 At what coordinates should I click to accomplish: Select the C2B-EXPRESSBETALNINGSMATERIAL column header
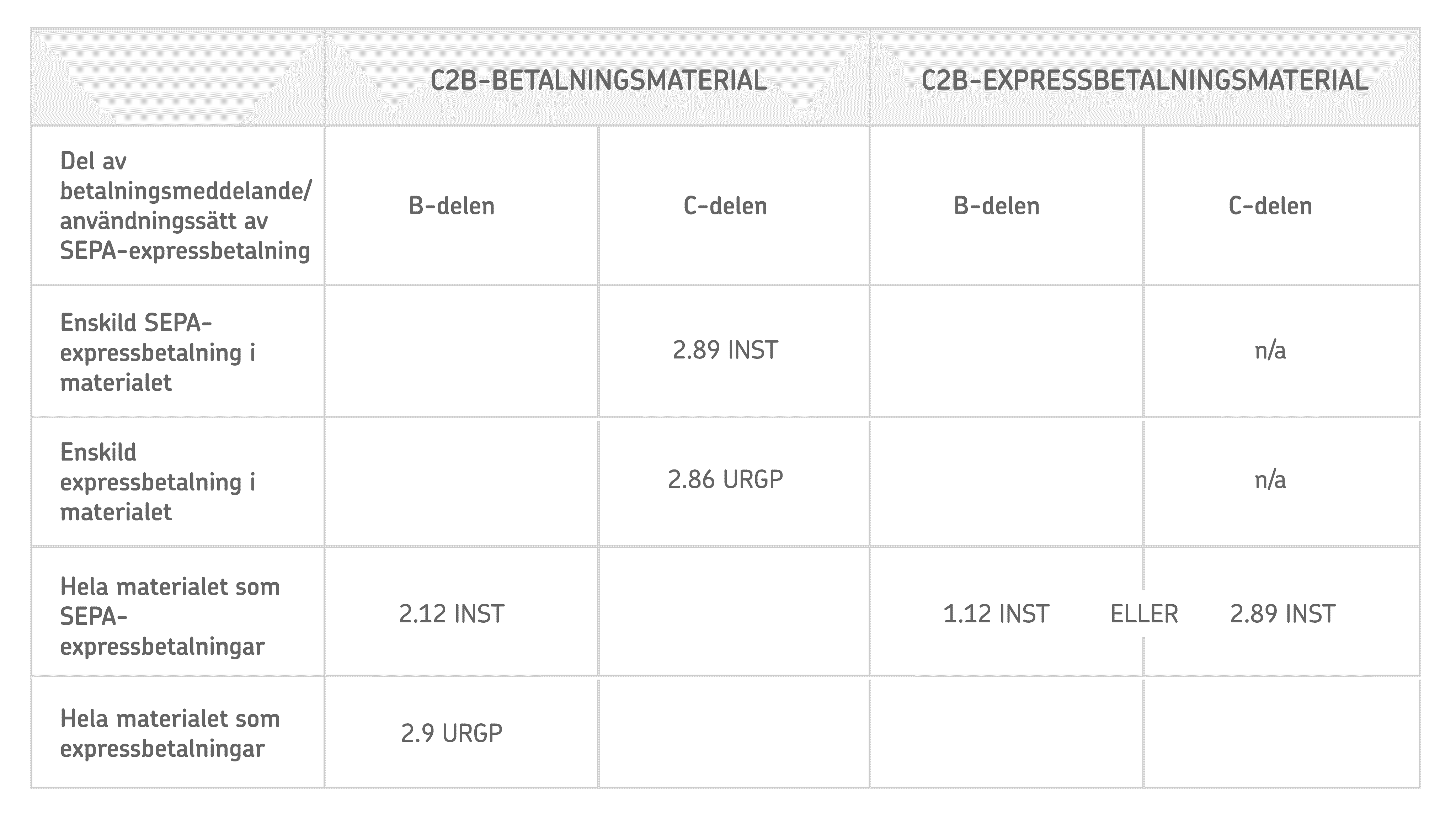click(x=1144, y=80)
